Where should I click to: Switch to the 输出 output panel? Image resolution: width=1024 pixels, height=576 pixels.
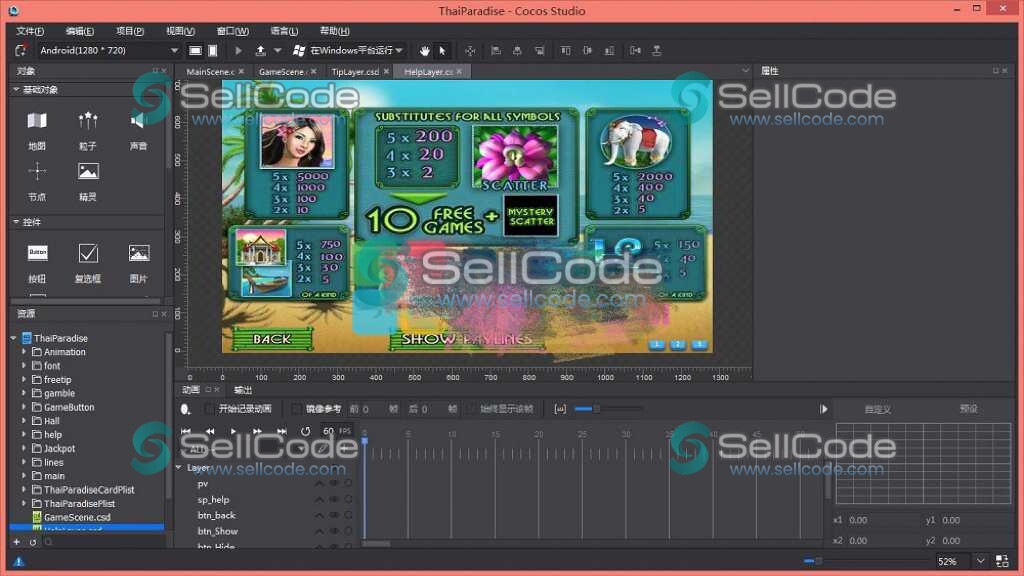click(x=243, y=390)
